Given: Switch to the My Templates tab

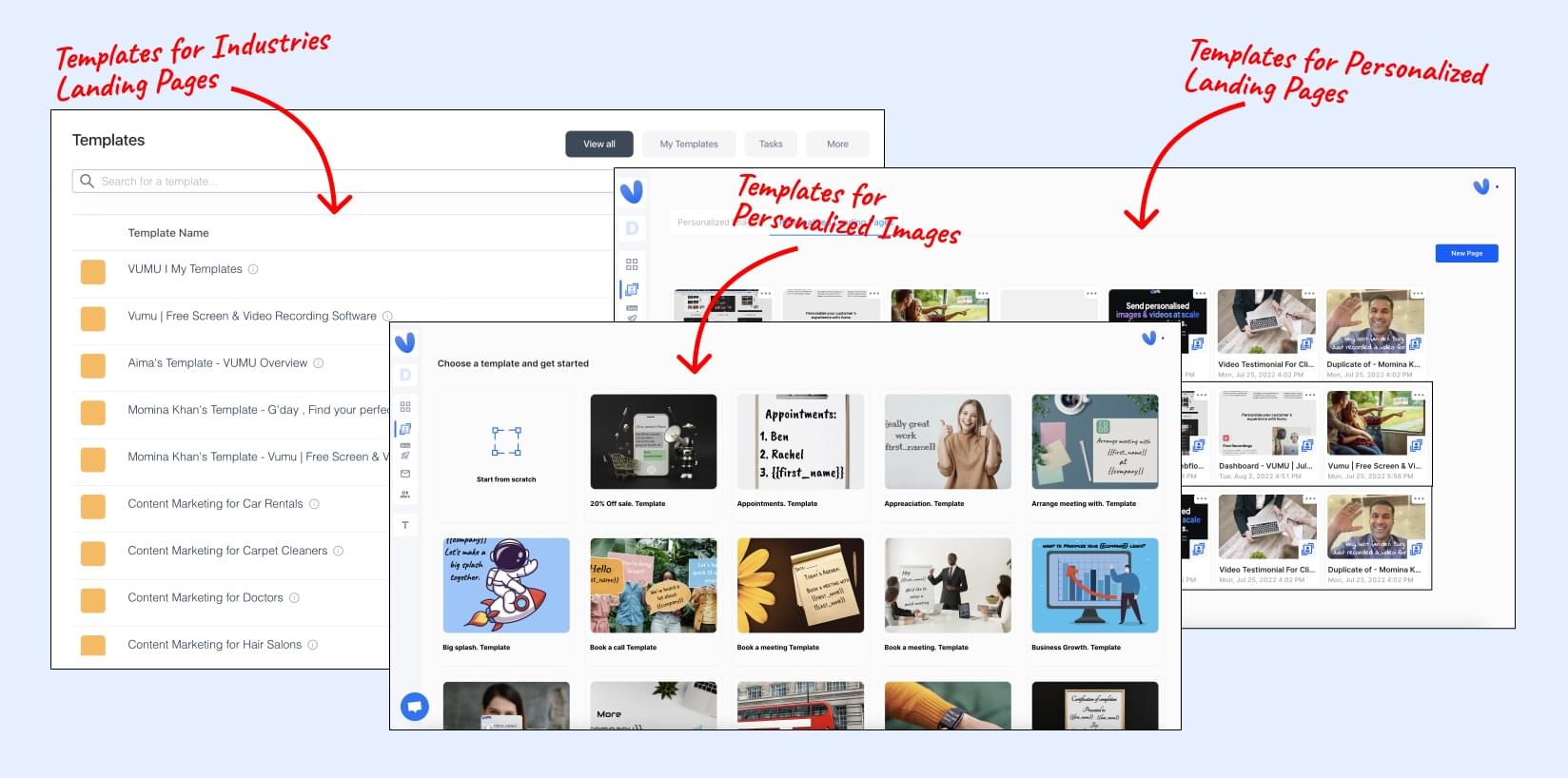Looking at the screenshot, I should coord(689,145).
